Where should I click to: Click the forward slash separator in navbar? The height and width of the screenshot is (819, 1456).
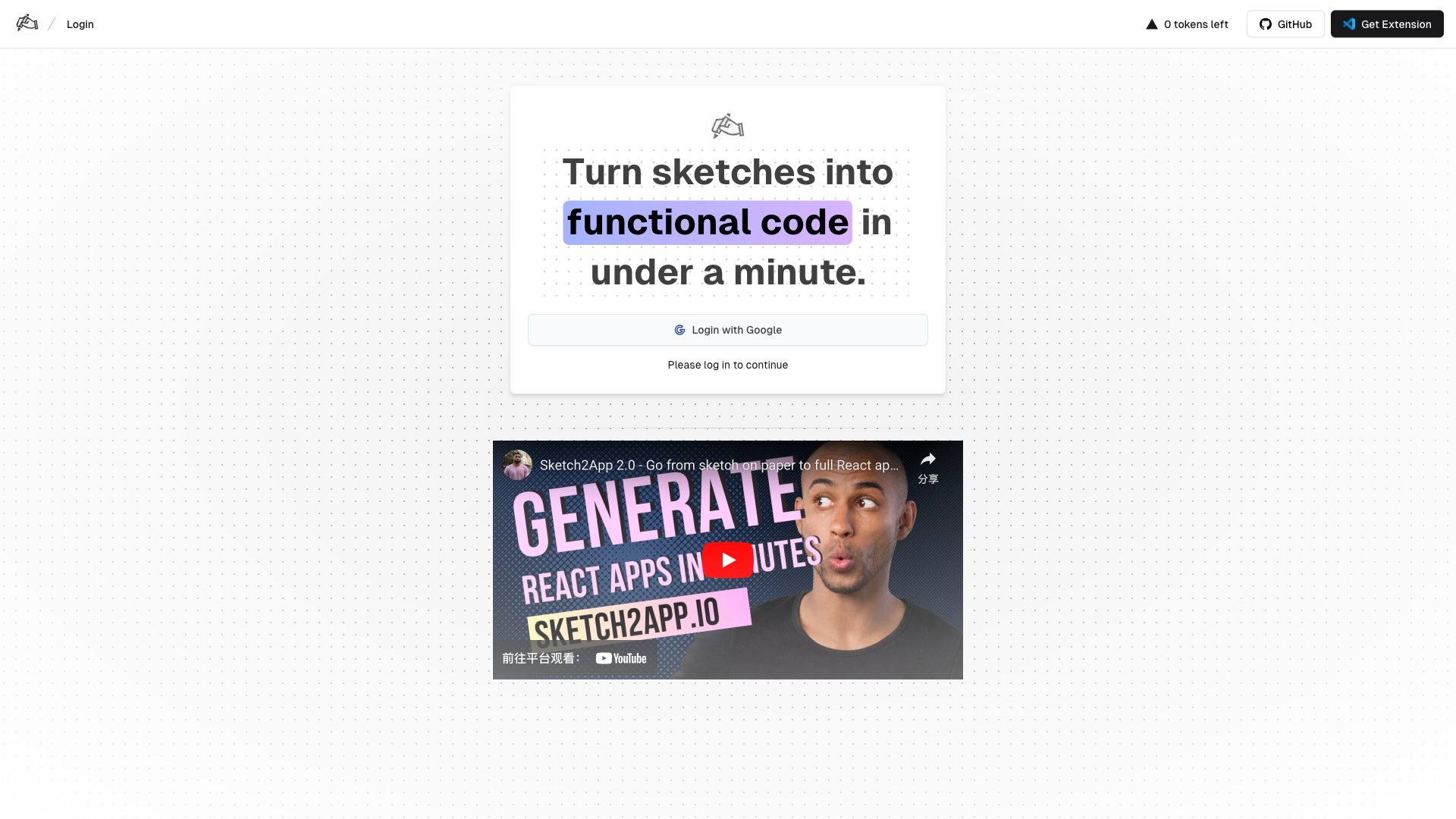(x=51, y=23)
